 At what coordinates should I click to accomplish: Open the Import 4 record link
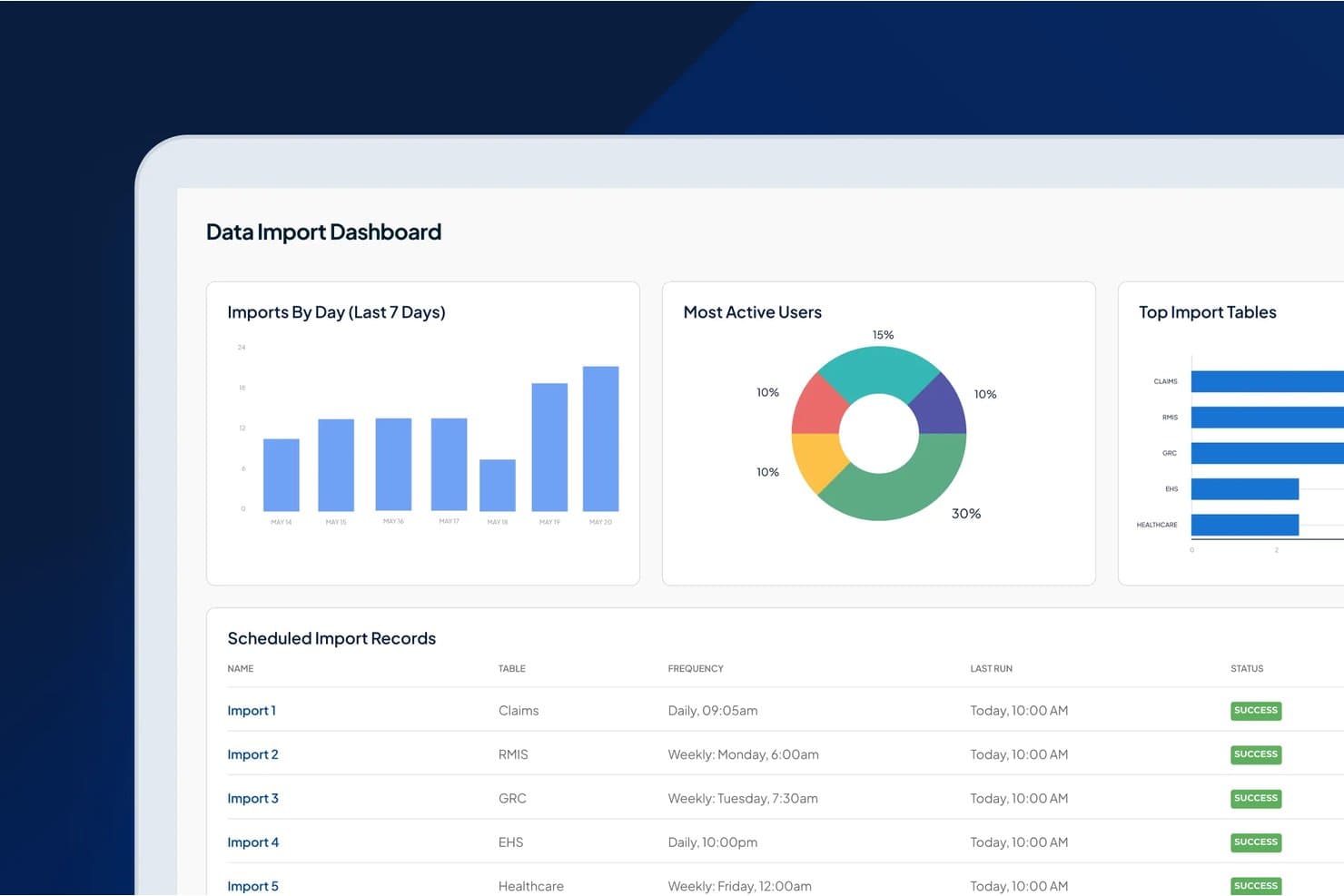point(252,842)
